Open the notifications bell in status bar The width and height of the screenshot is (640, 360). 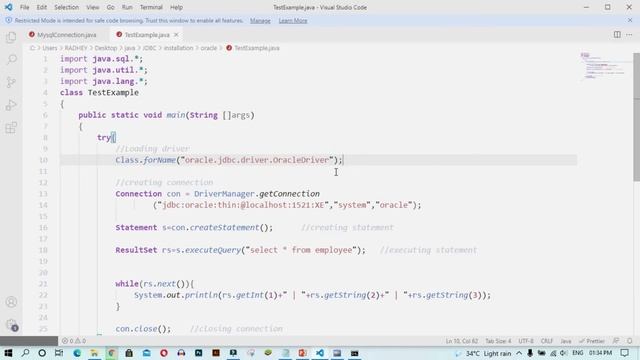coord(630,341)
